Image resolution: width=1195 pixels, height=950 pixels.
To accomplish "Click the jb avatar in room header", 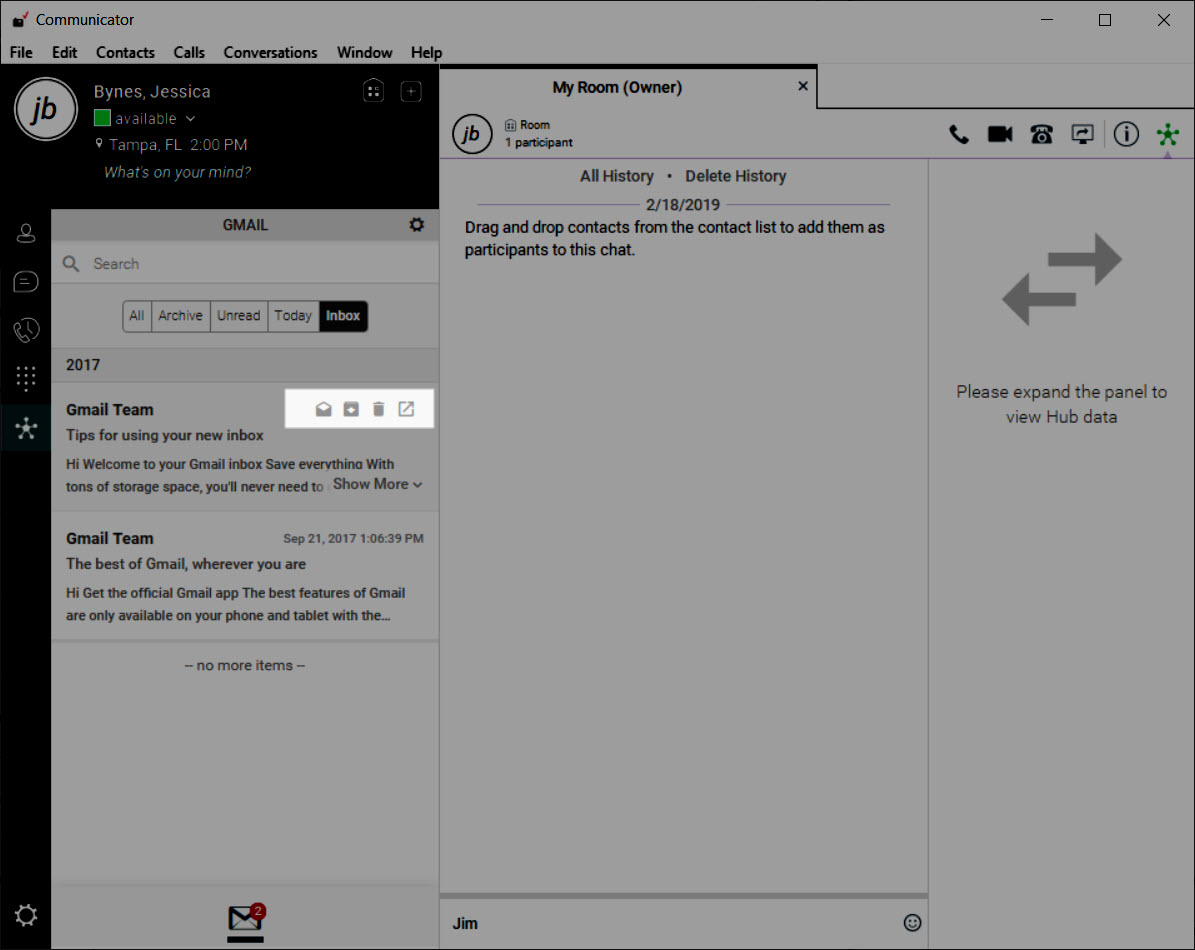I will click(x=472, y=134).
